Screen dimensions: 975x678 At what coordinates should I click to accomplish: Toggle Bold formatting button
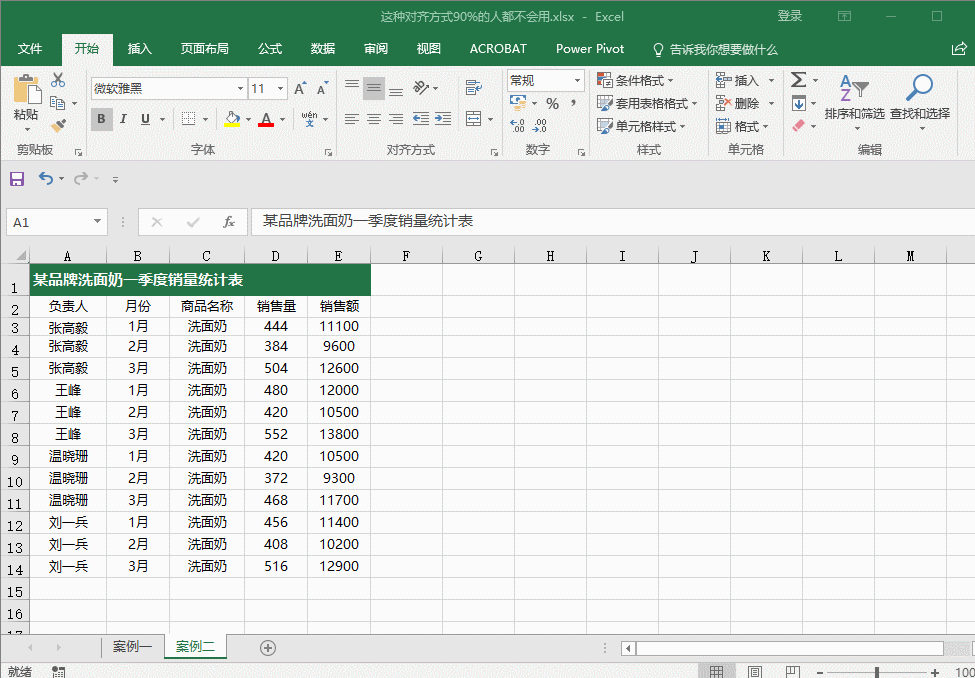101,119
